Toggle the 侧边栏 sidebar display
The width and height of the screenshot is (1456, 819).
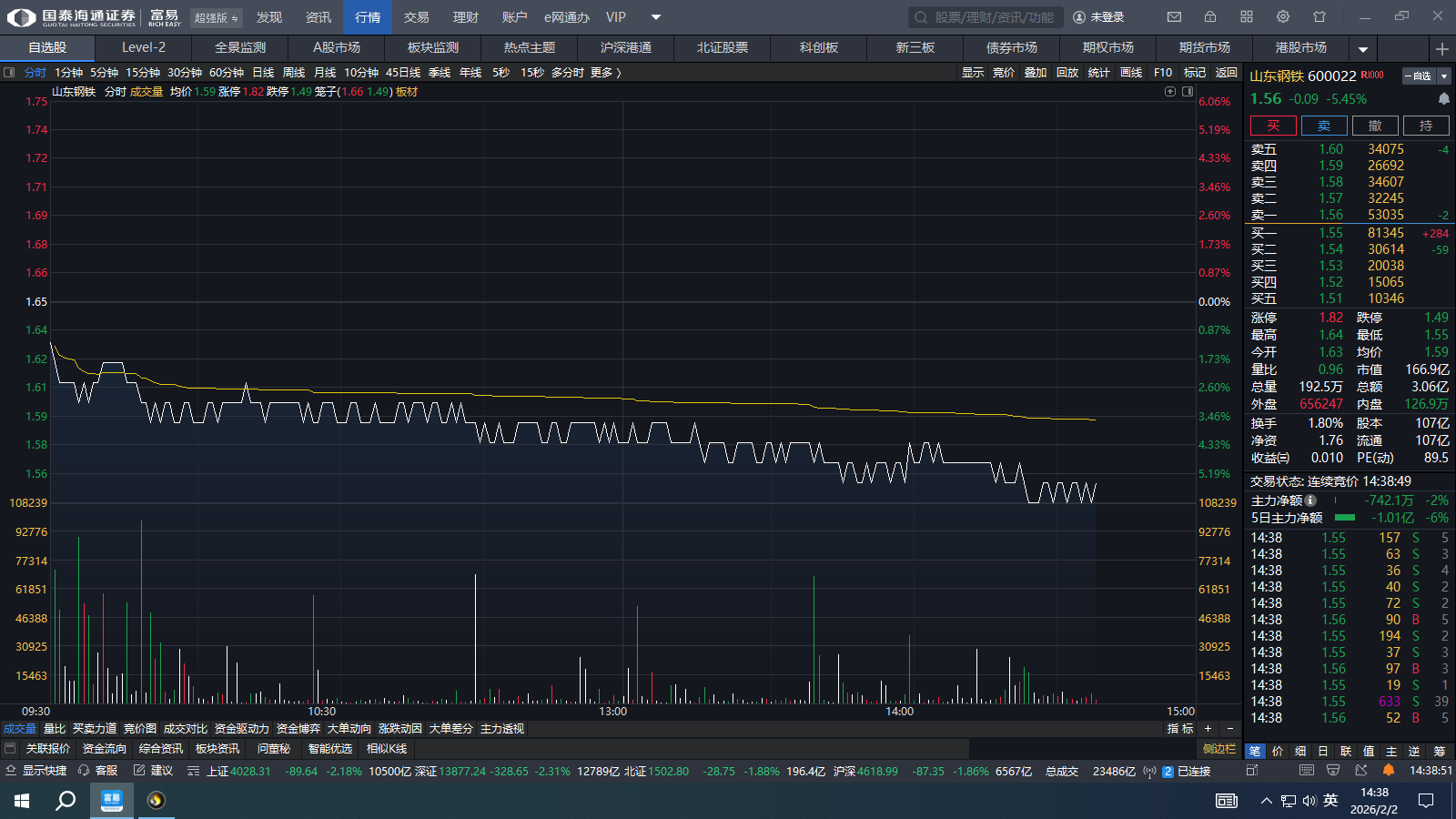point(1219,749)
